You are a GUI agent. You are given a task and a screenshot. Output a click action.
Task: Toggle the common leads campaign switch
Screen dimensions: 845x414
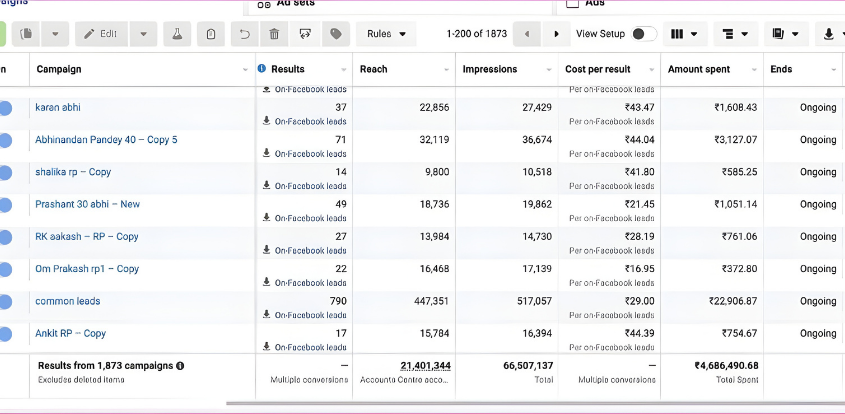4,302
